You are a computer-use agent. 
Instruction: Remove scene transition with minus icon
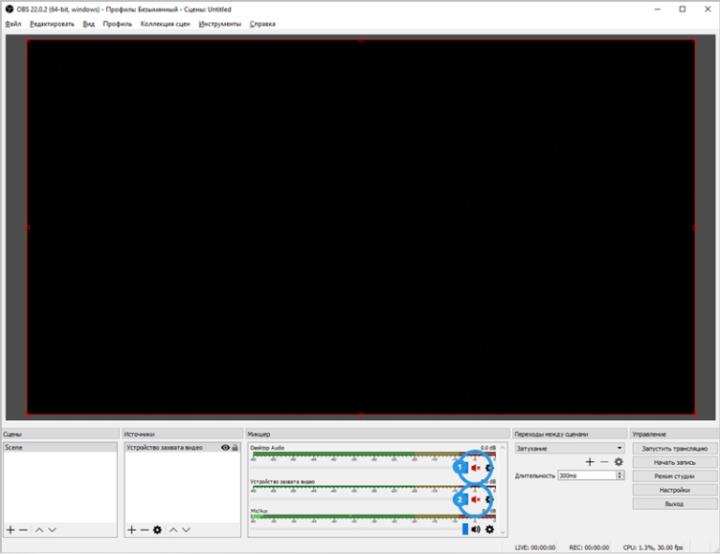point(604,462)
